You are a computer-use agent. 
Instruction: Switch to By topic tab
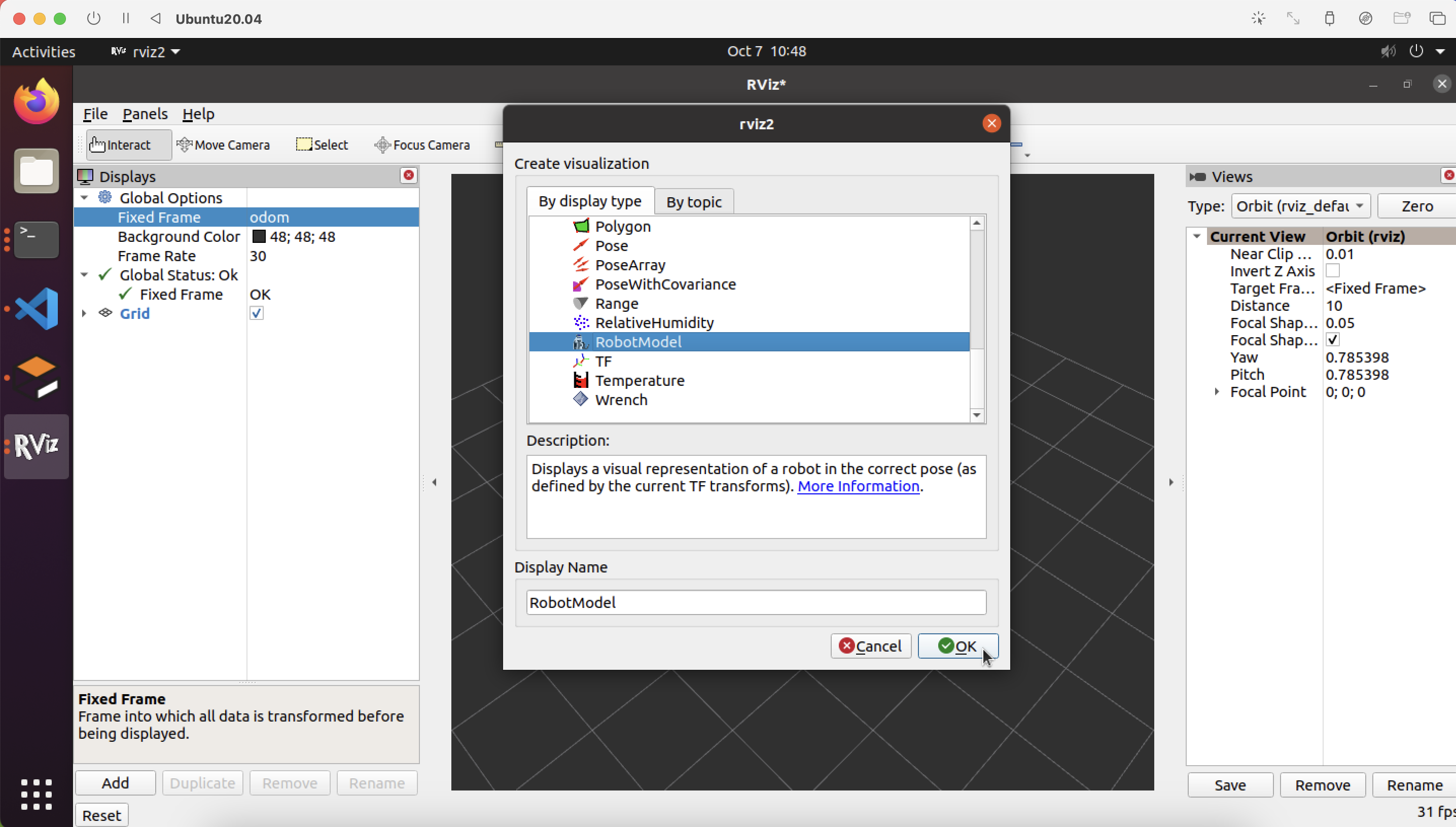tap(693, 201)
